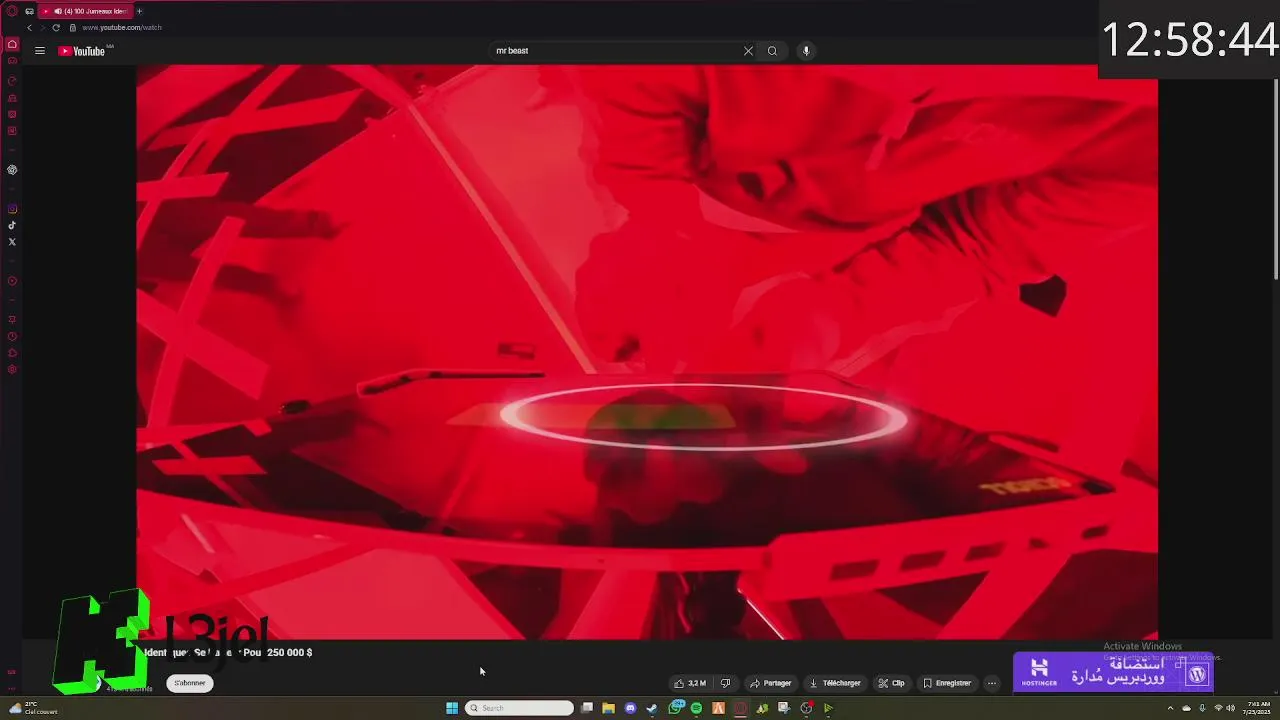Open a new browser tab

point(139,11)
